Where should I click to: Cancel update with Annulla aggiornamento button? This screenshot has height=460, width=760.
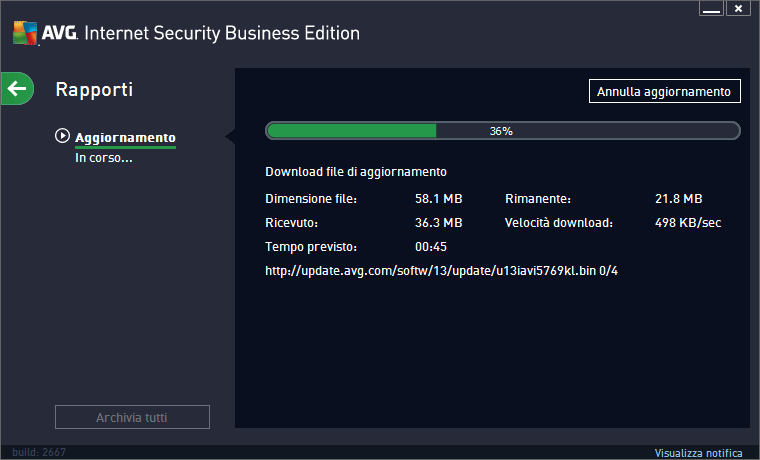665,91
